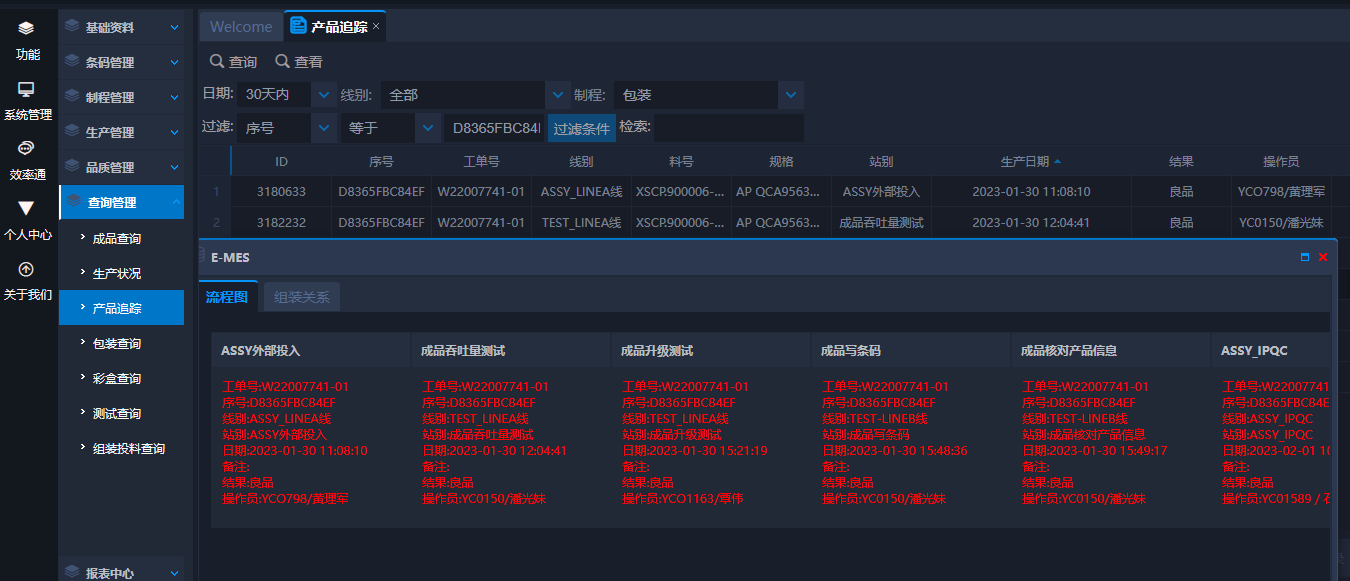Click the 查询 magnifier toolbar button
This screenshot has width=1350, height=581.
(233, 62)
